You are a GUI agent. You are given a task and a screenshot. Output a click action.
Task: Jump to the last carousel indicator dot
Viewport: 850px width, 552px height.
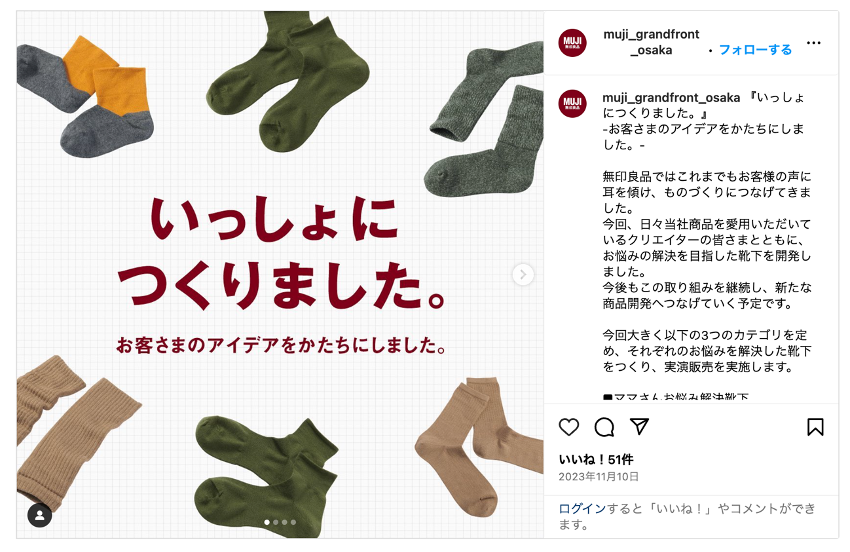pyautogui.click(x=293, y=522)
